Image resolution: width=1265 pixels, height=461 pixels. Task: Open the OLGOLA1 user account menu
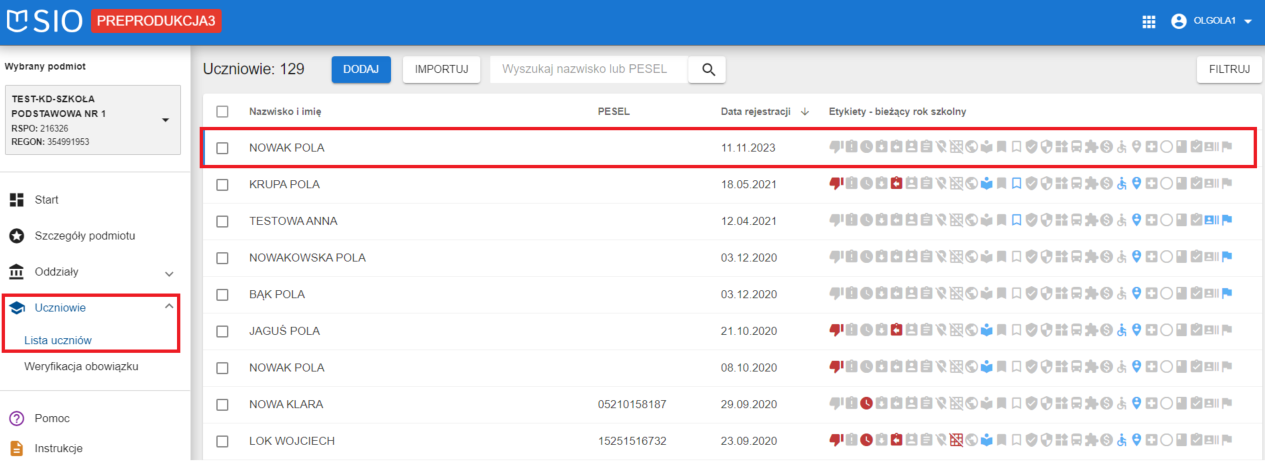click(x=1211, y=21)
